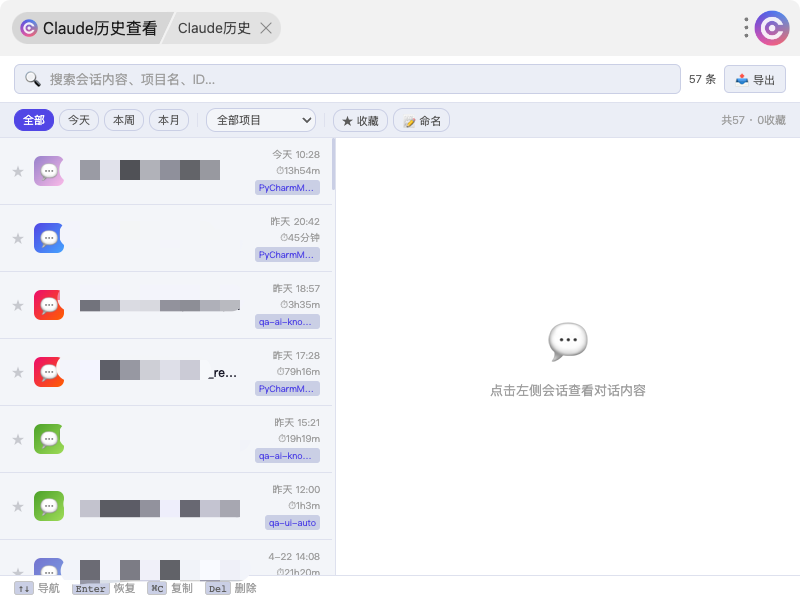
Task: Select the 本月 filter
Action: 169,120
